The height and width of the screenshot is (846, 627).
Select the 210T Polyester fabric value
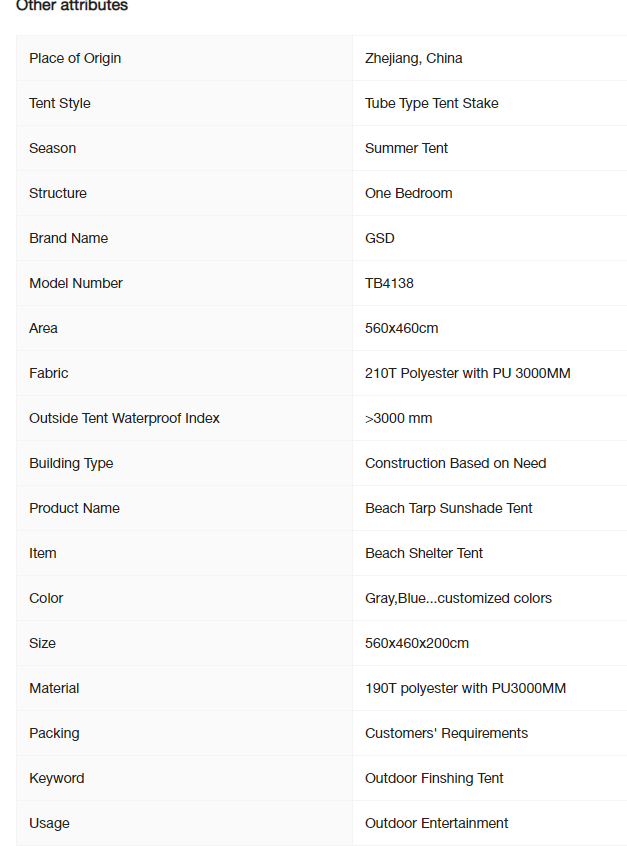pyautogui.click(x=468, y=373)
